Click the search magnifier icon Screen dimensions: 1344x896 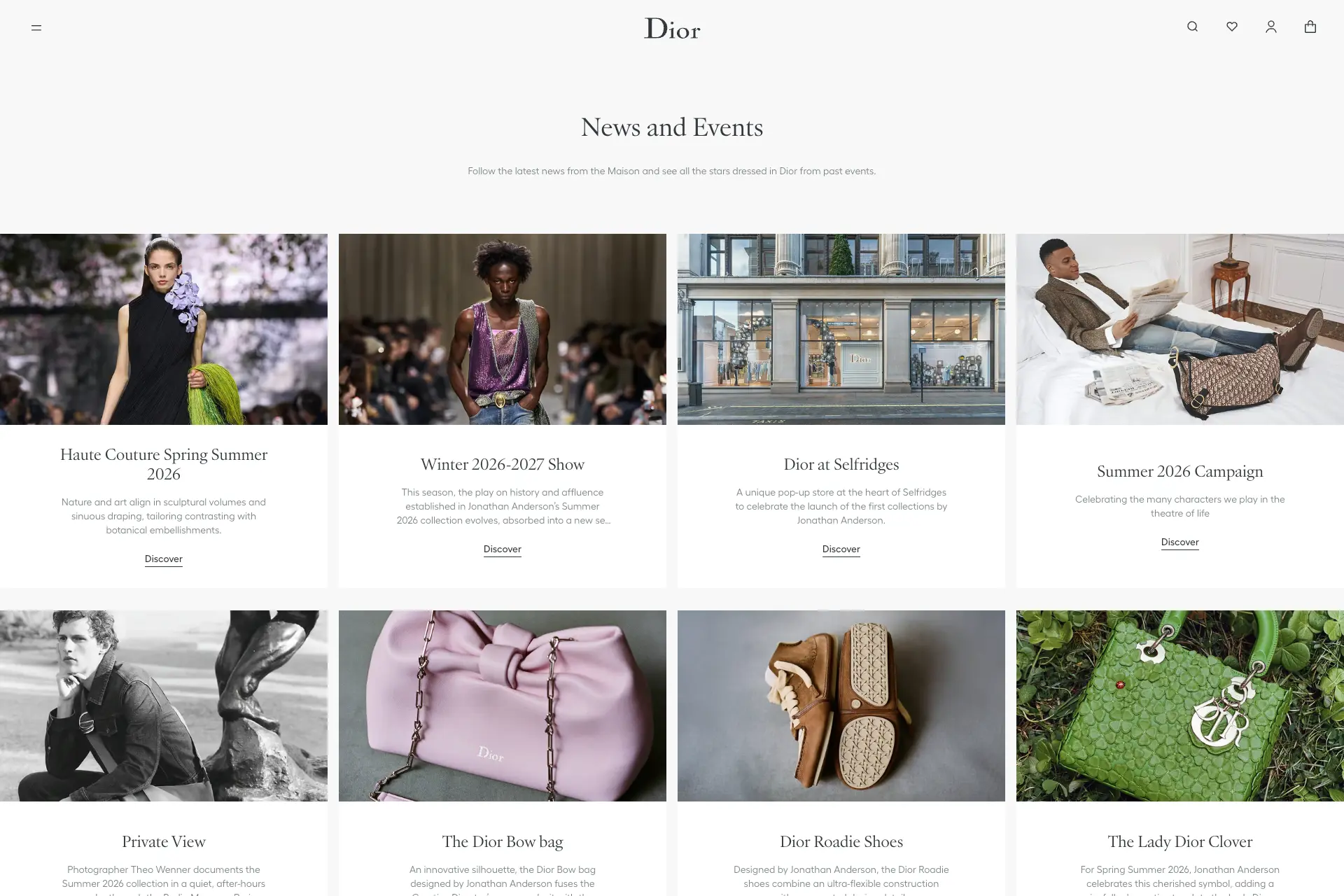coord(1193,27)
